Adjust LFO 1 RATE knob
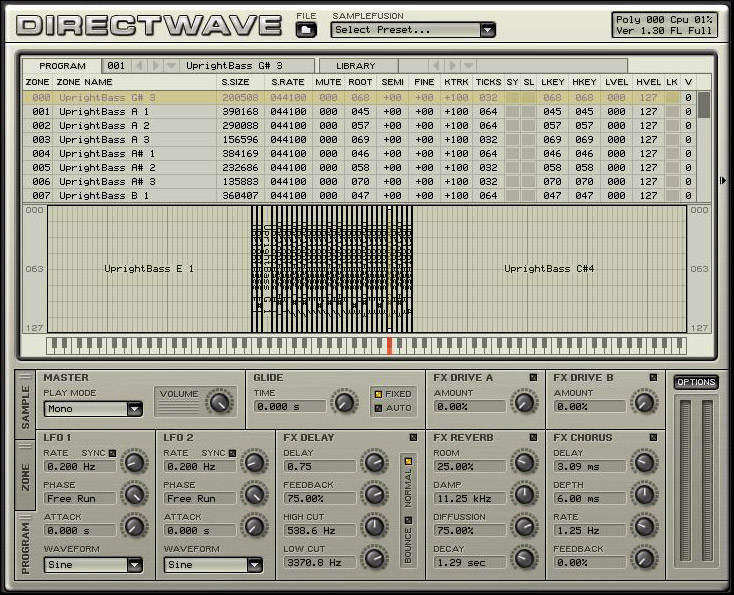Image resolution: width=734 pixels, height=595 pixels. pyautogui.click(x=135, y=463)
